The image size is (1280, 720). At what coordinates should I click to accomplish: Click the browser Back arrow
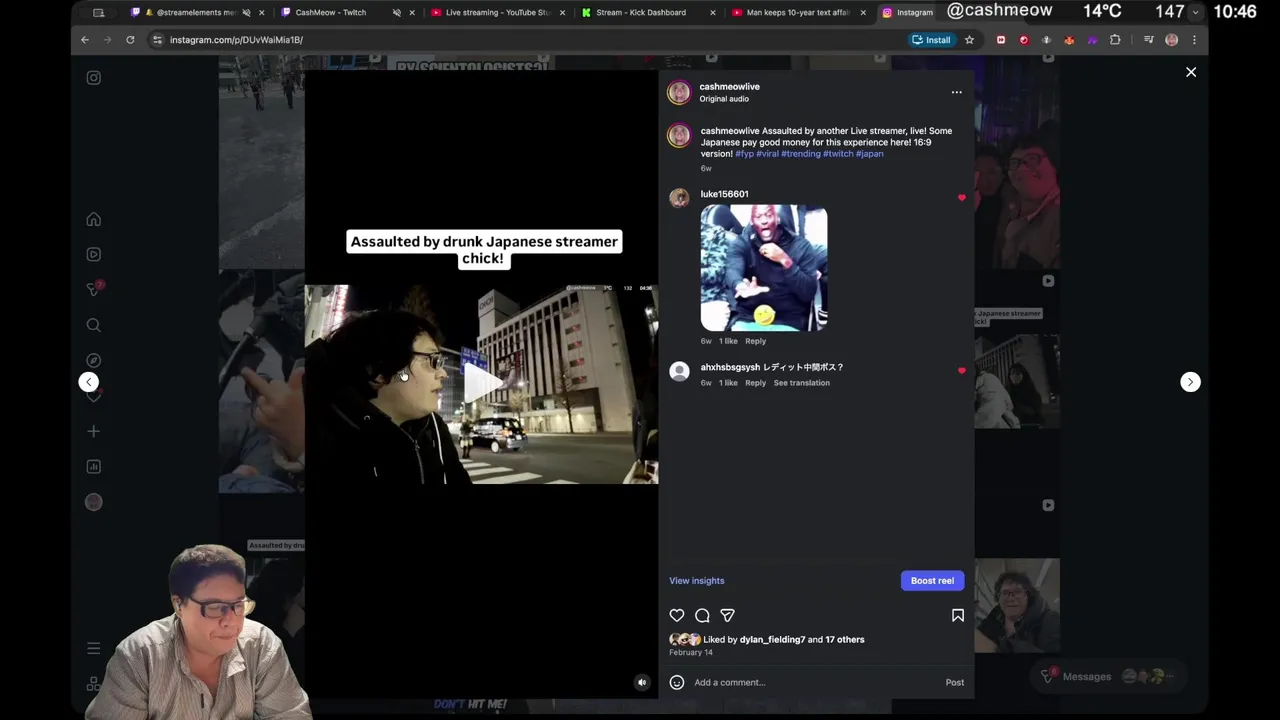85,40
